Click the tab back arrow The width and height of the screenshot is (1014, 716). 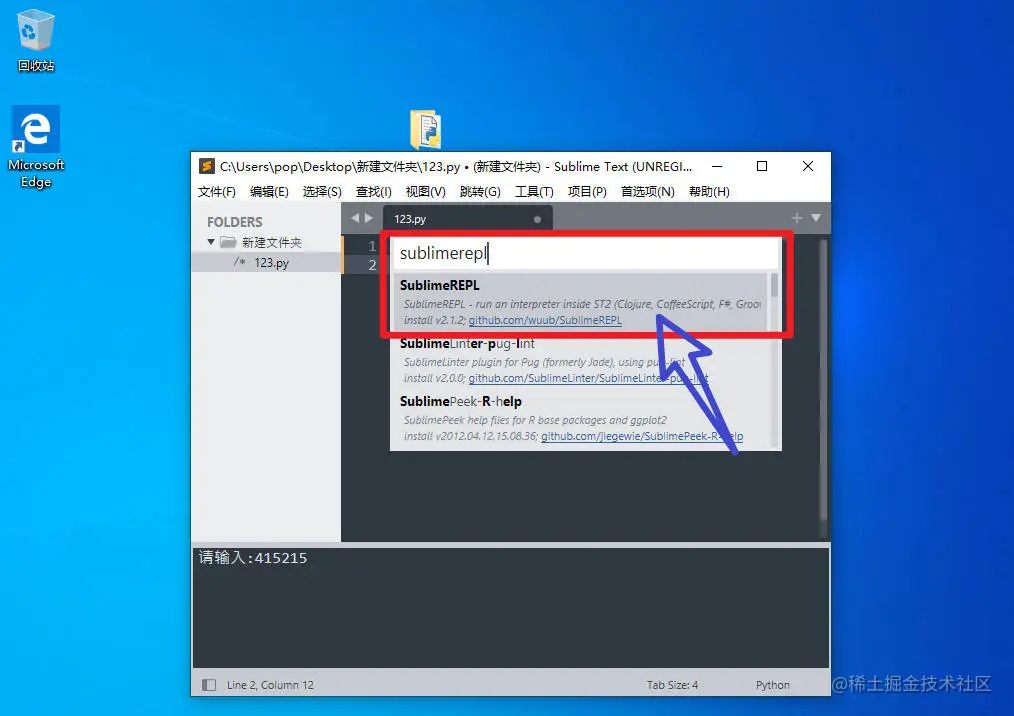(355, 218)
